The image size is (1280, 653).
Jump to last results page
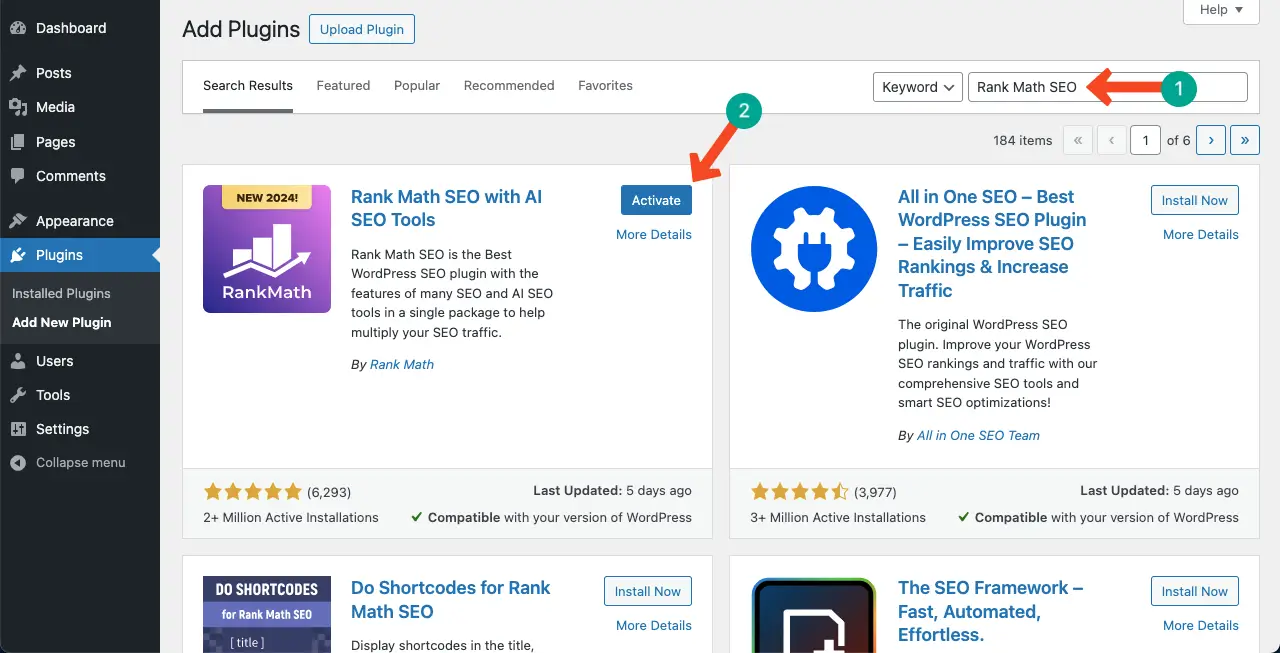coord(1245,140)
